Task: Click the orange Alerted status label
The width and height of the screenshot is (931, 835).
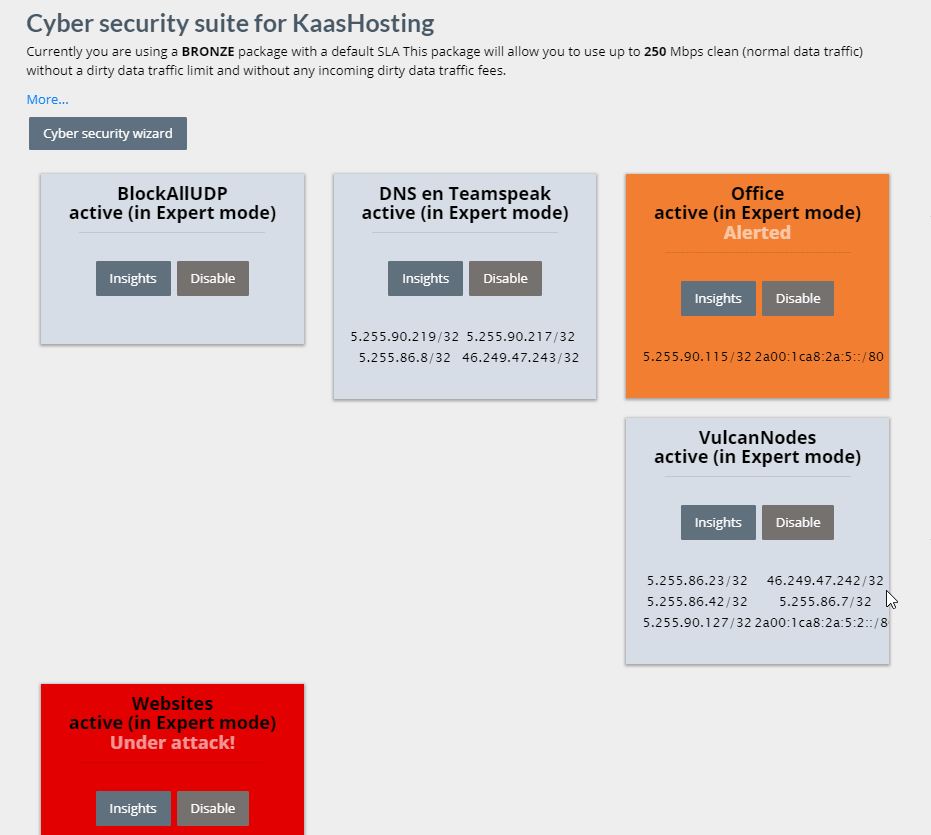Action: coord(757,233)
